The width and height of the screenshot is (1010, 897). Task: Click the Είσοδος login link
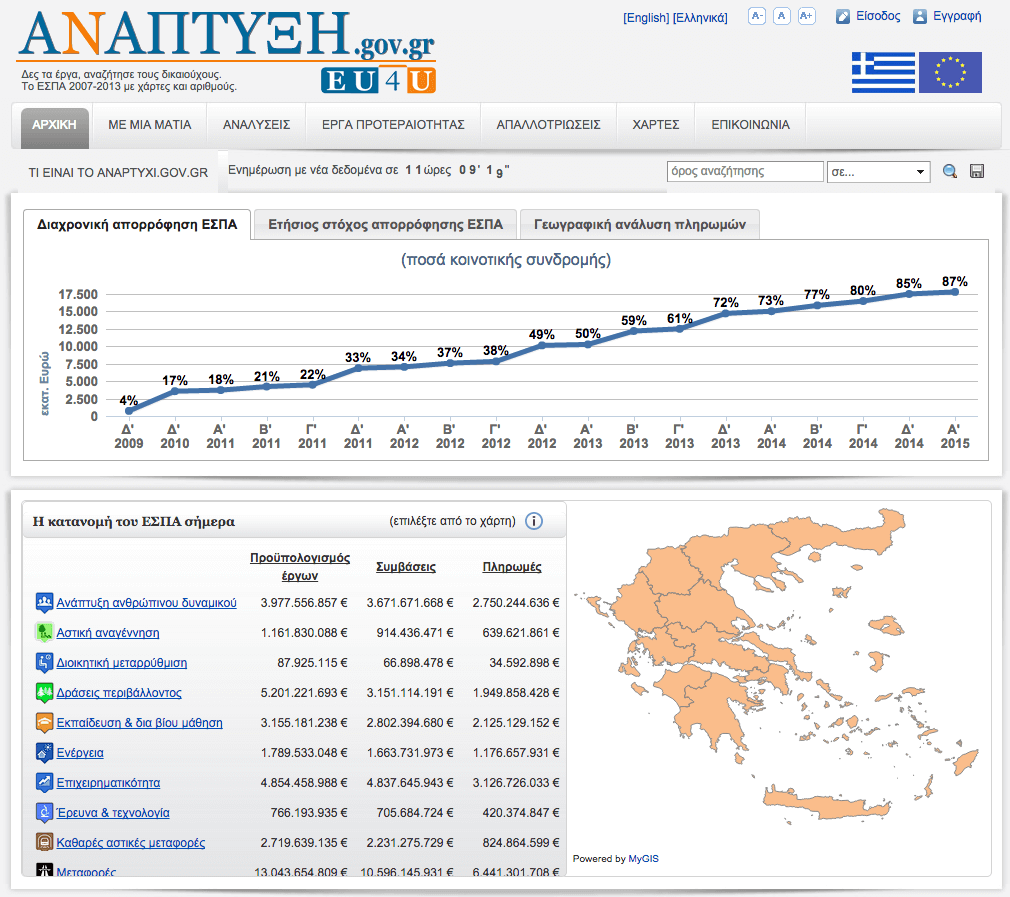pos(878,16)
